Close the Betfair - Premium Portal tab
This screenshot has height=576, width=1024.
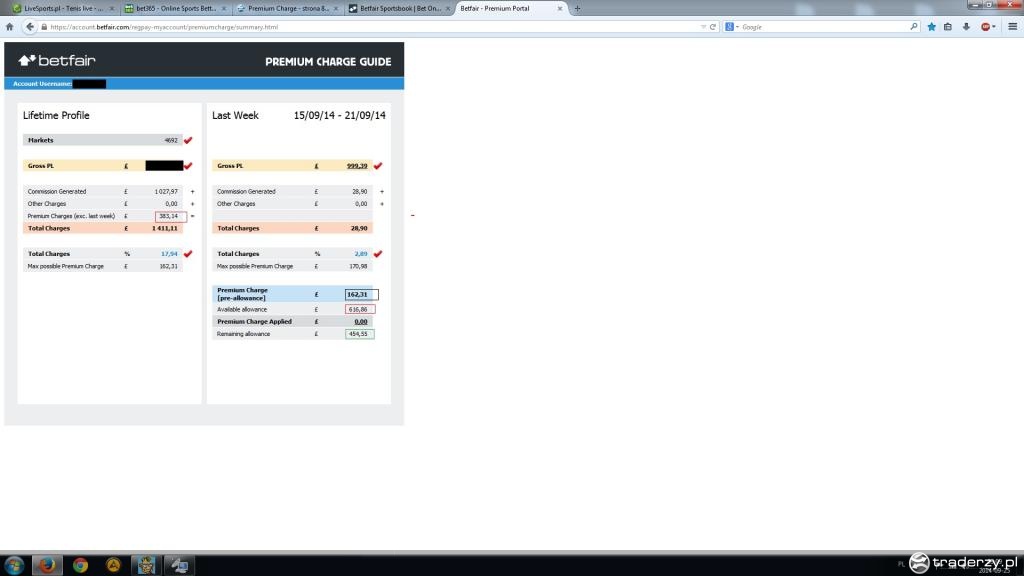pyautogui.click(x=559, y=8)
